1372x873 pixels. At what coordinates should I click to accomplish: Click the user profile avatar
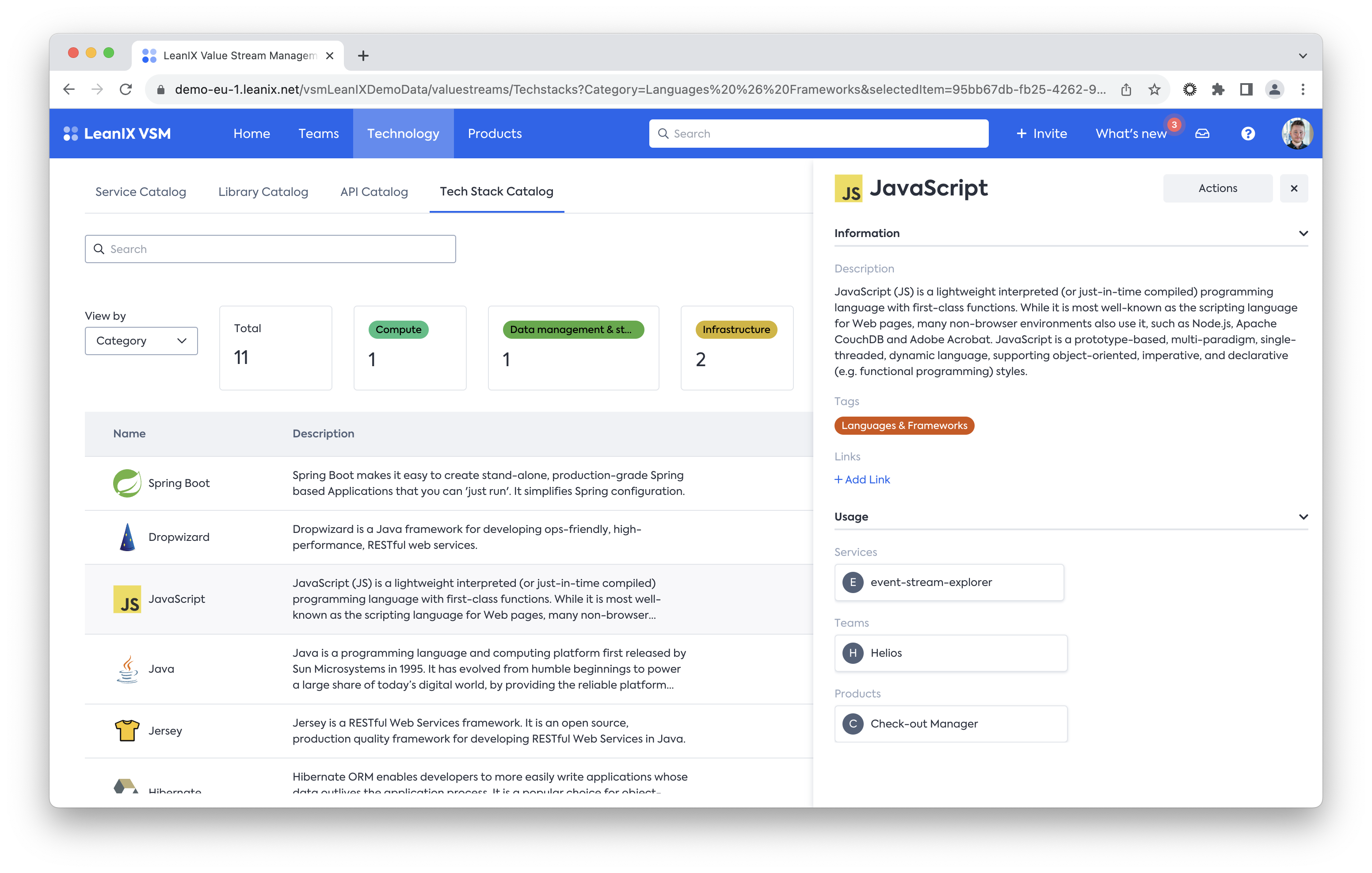1297,134
